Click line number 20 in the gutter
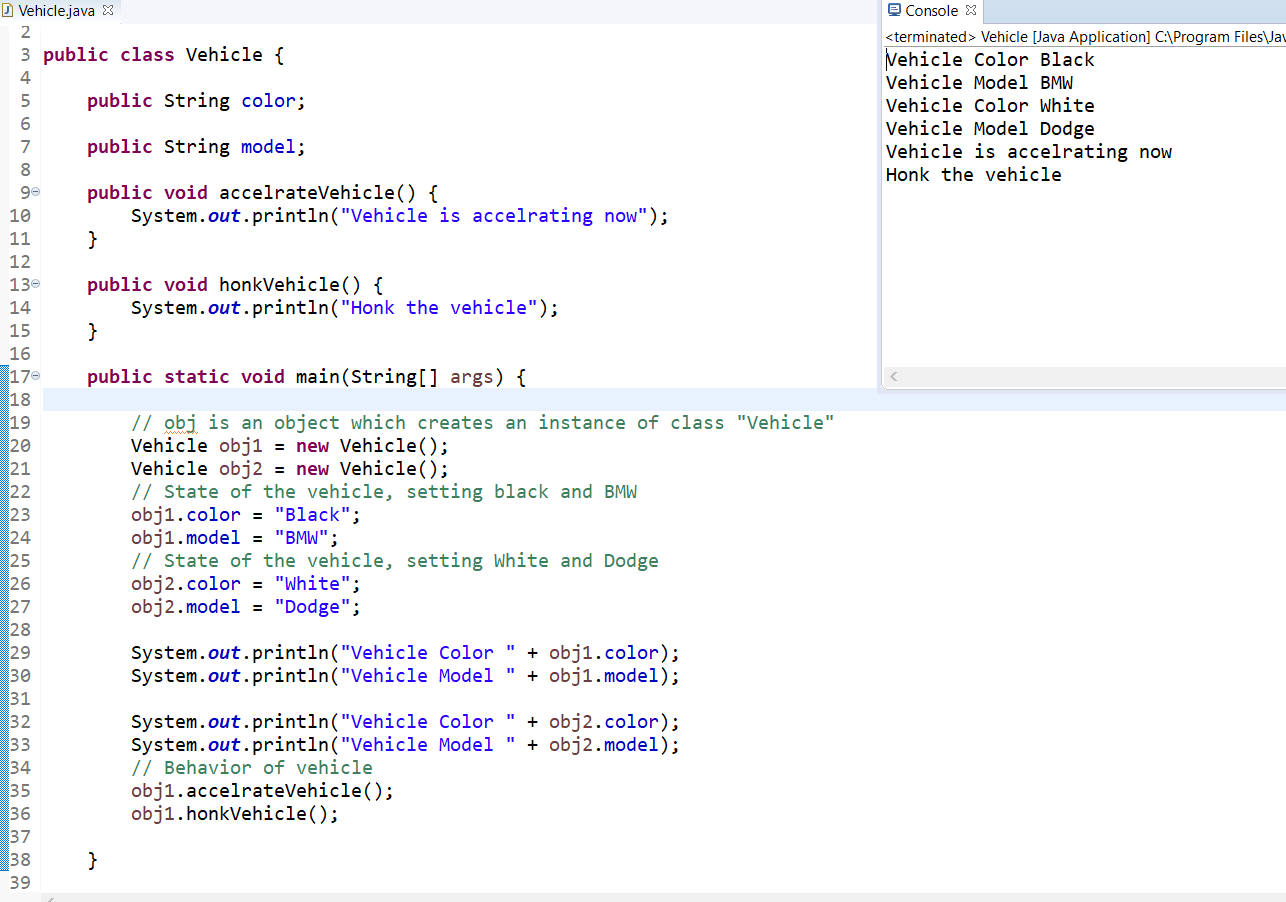This screenshot has height=902, width=1286. coord(20,445)
